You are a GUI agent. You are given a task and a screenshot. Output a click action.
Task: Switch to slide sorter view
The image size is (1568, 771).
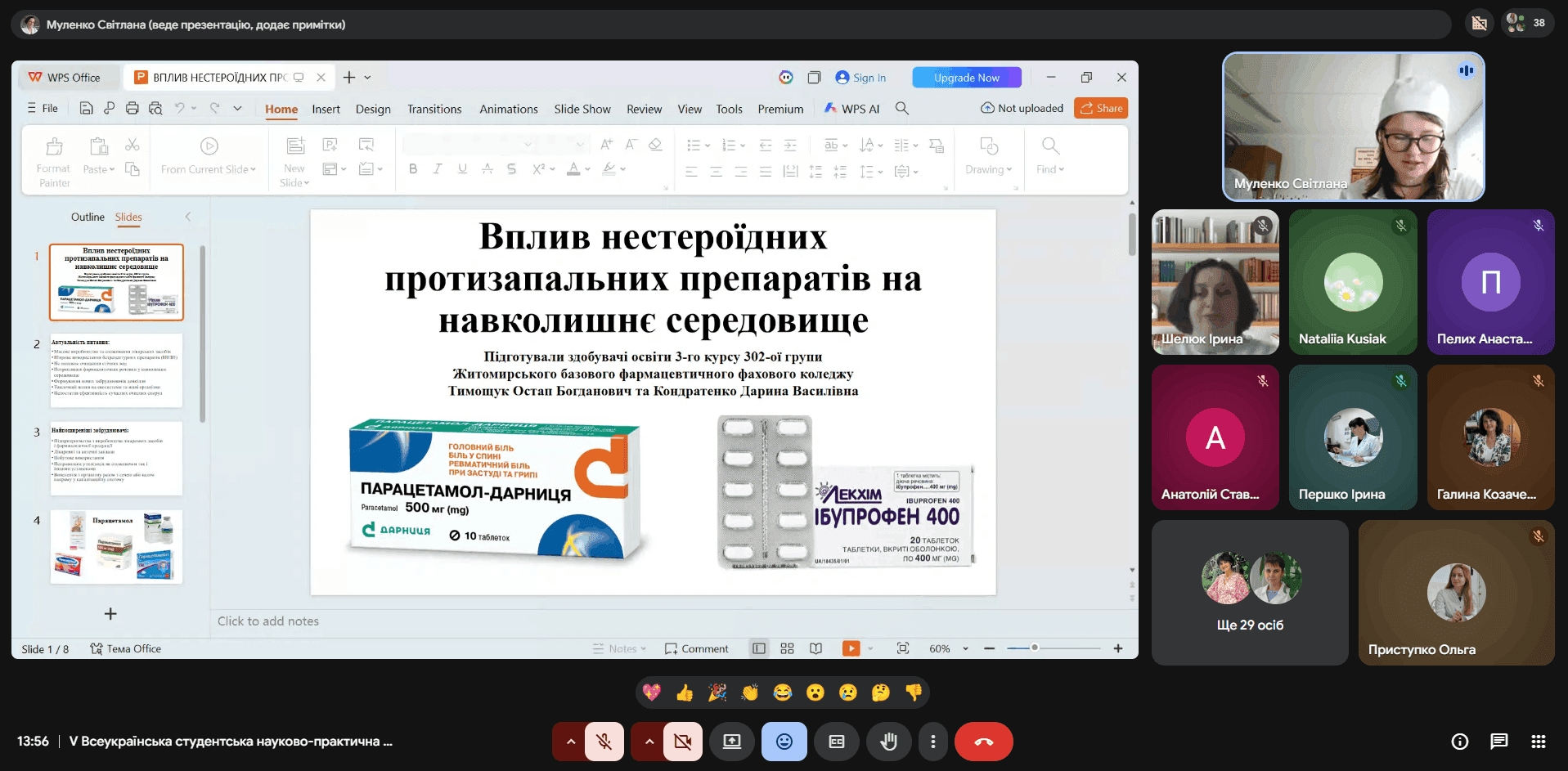[787, 648]
